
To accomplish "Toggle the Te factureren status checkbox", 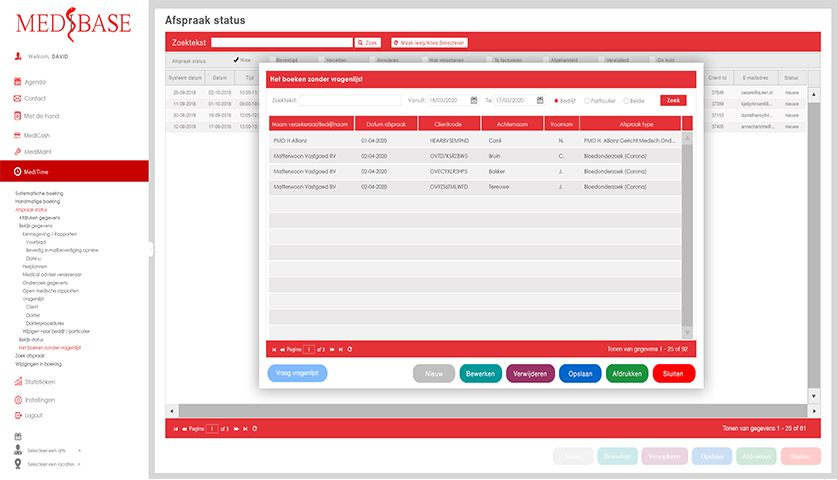I will click(489, 60).
